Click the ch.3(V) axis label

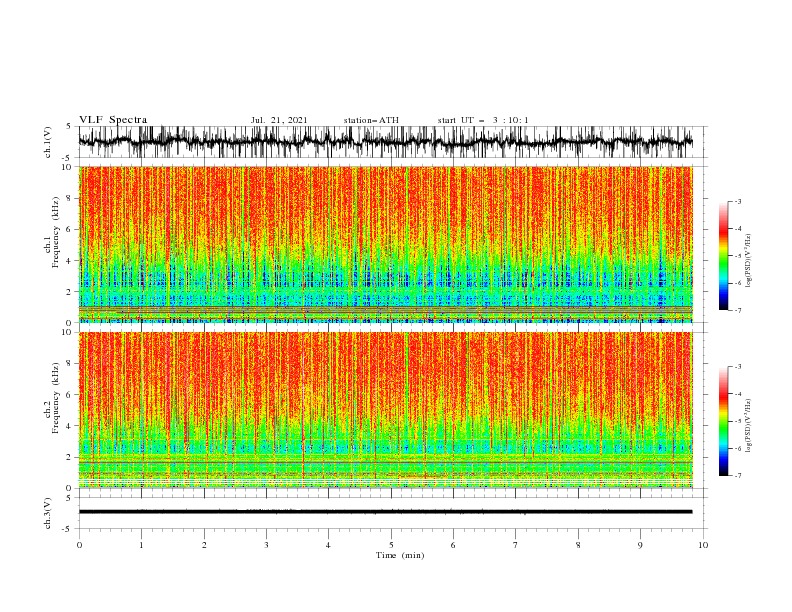(48, 513)
